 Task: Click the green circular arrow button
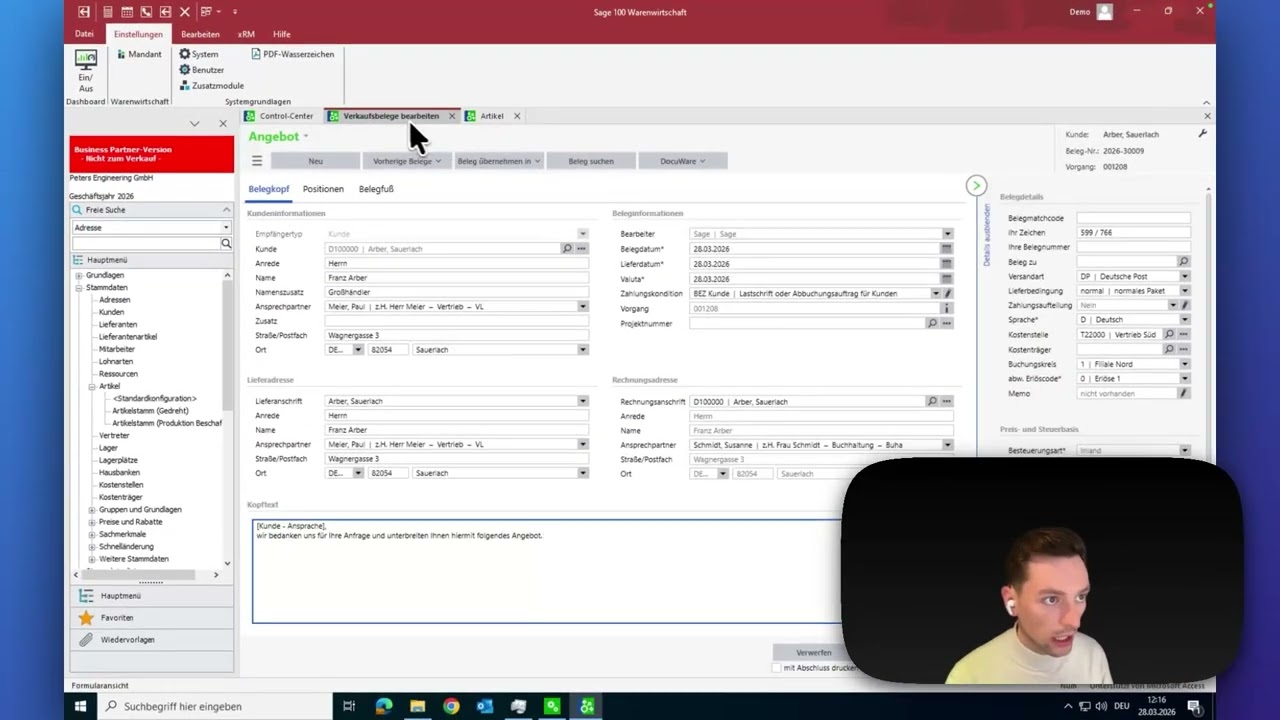pyautogui.click(x=976, y=185)
